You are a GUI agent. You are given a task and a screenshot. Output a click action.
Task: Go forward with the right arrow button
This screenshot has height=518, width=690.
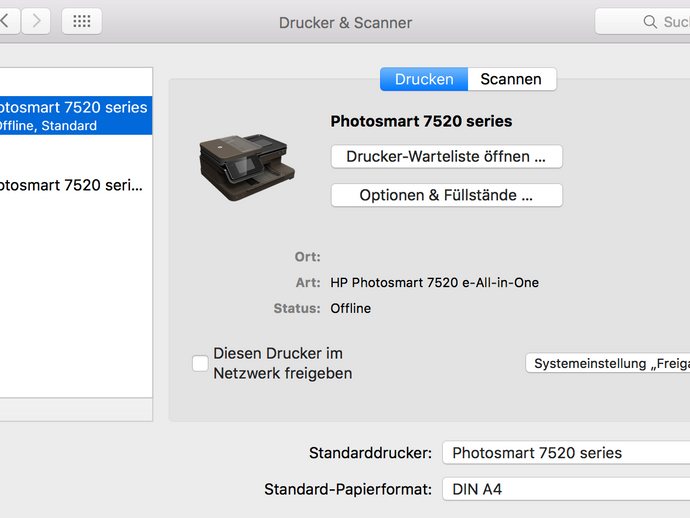pos(36,21)
